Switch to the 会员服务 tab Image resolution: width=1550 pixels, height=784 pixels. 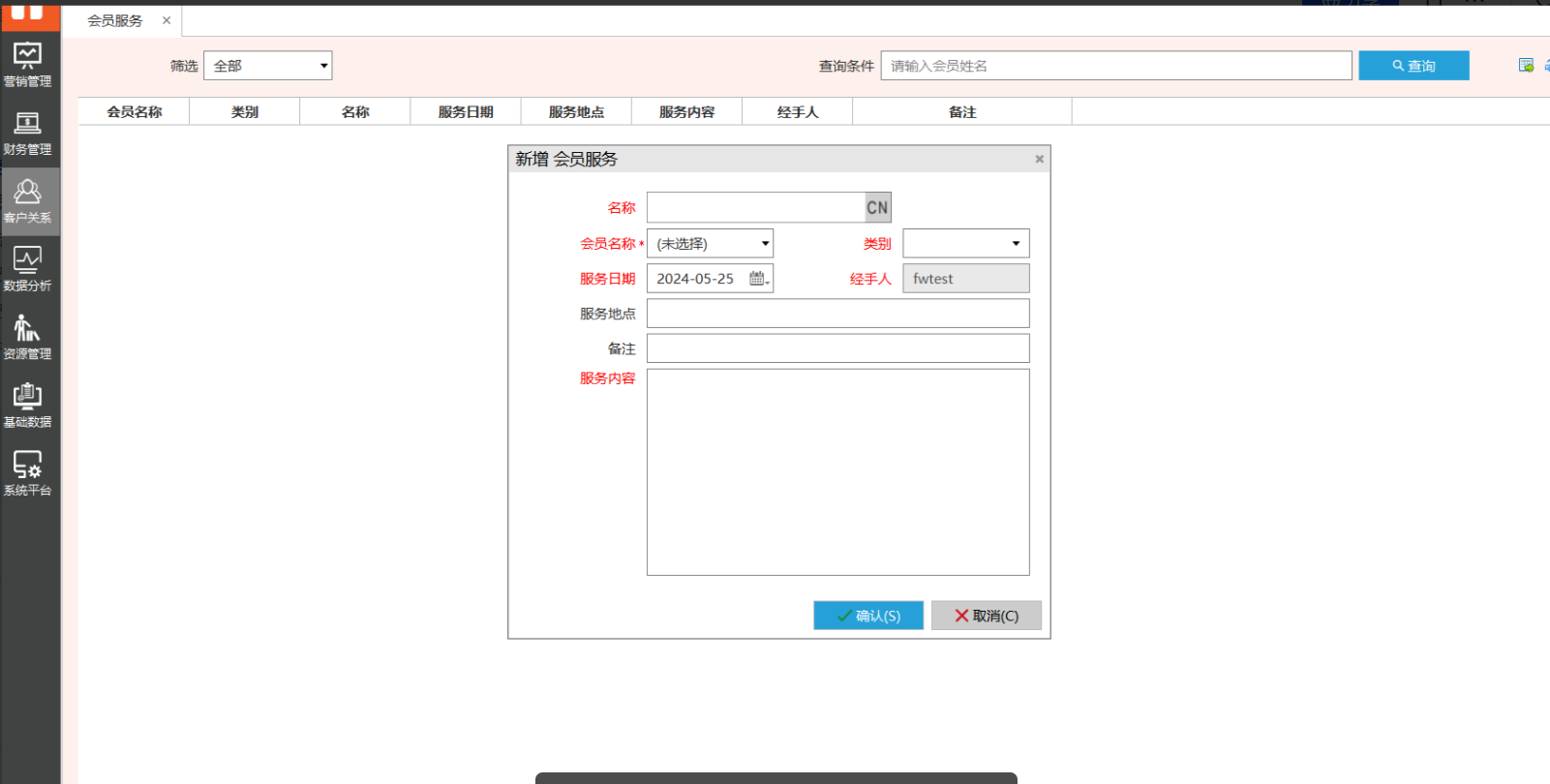pos(115,20)
